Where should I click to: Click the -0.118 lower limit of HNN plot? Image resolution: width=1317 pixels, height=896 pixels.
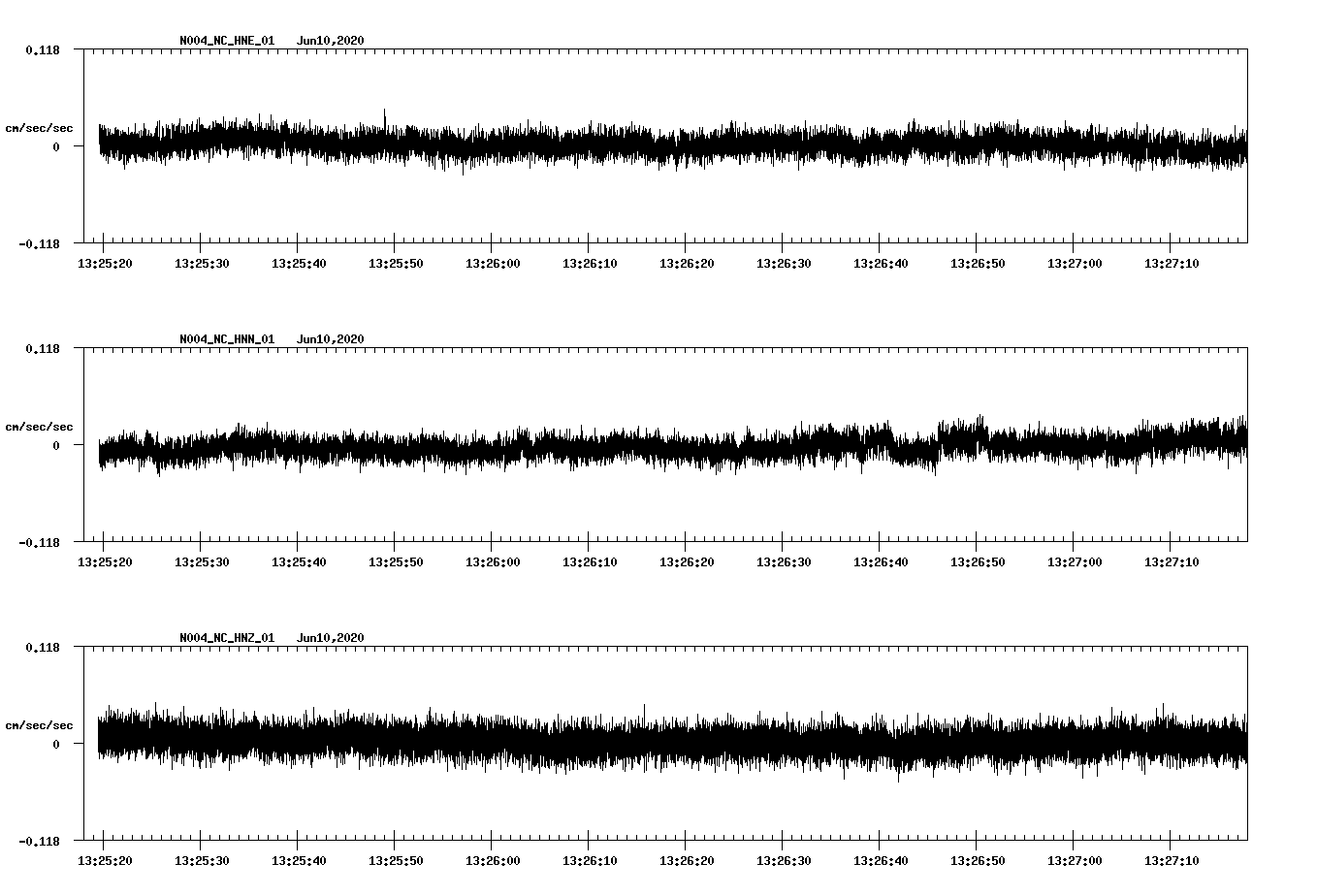pos(39,542)
